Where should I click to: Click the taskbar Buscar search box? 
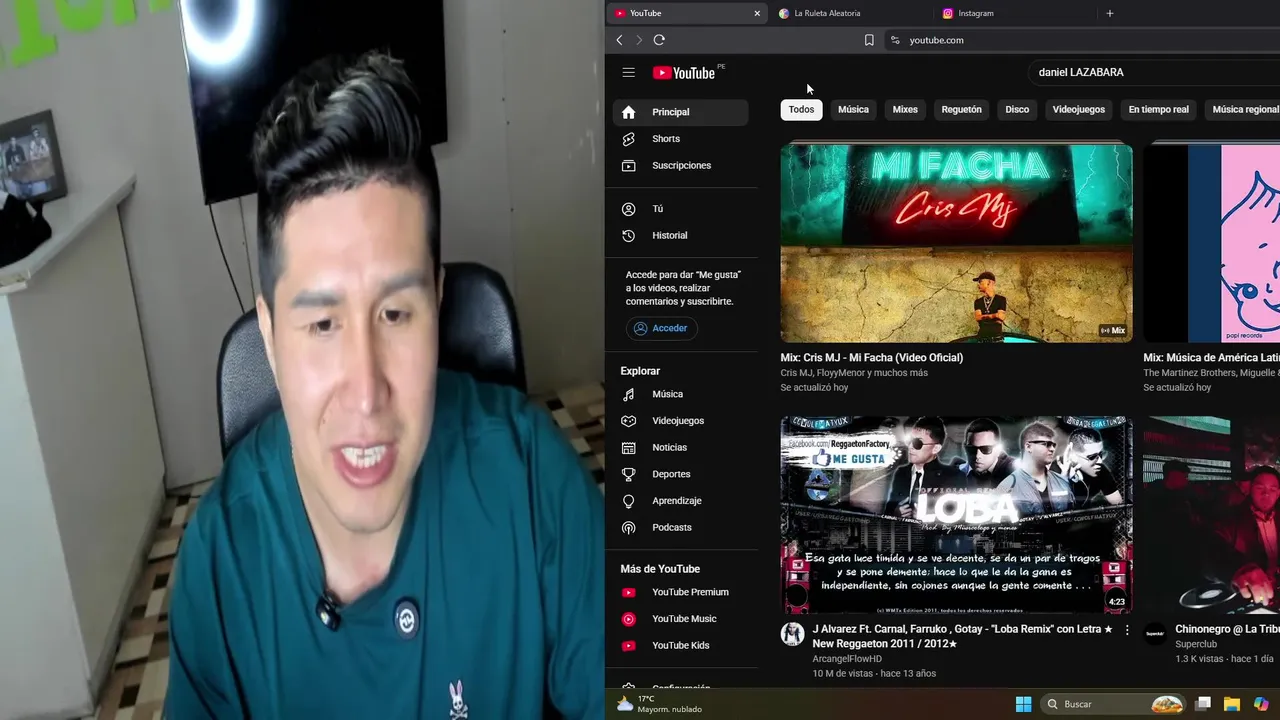pos(1114,704)
